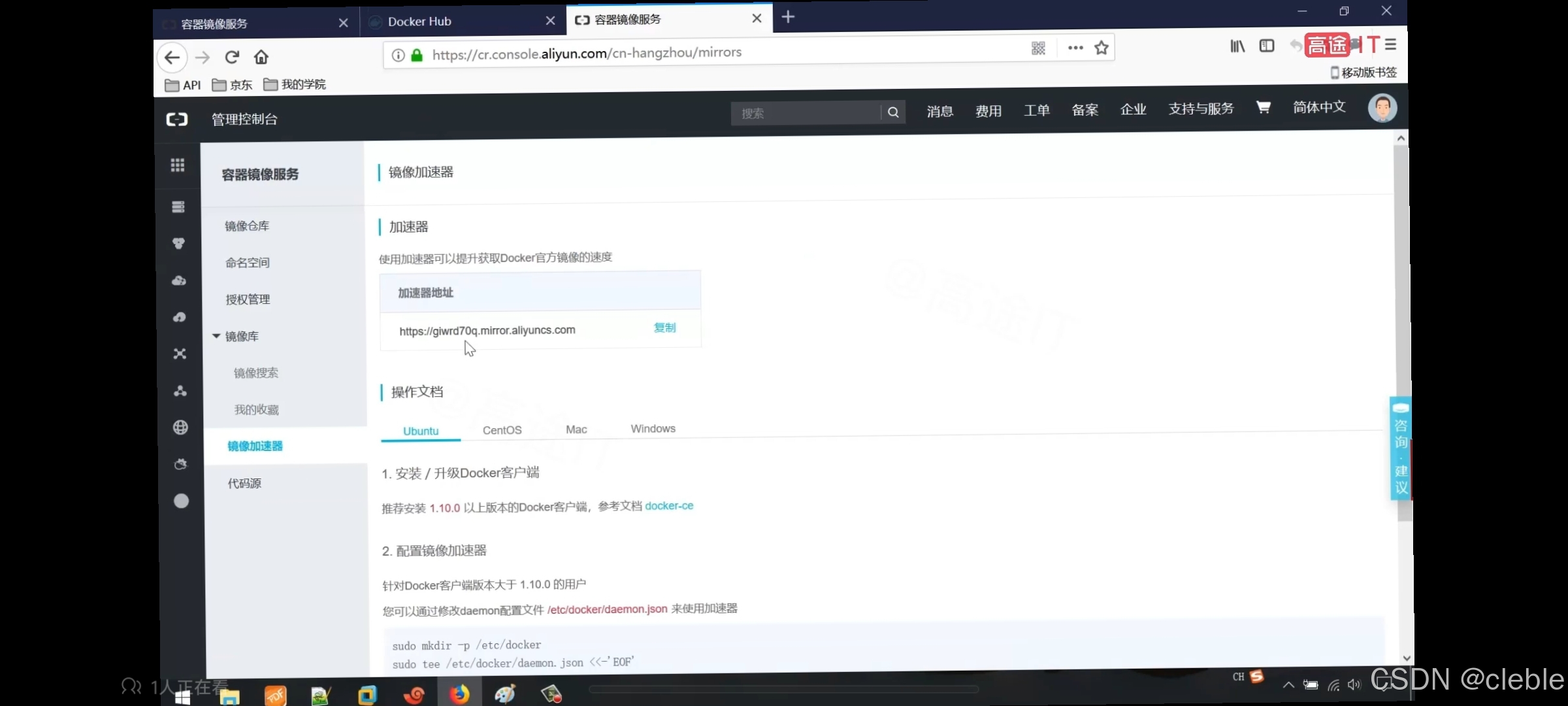Click 复制 to copy accelerator address
This screenshot has width=1568, height=706.
click(665, 328)
